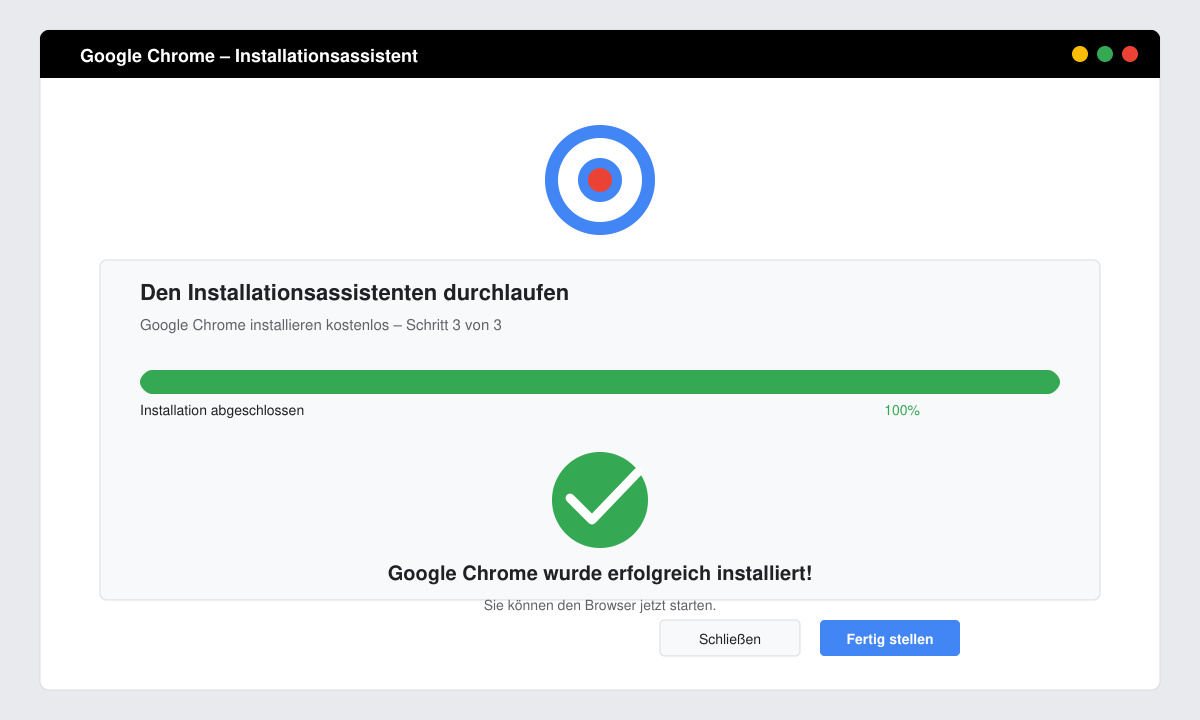Click the green installation progress bar
Image resolution: width=1200 pixels, height=720 pixels.
(x=600, y=382)
